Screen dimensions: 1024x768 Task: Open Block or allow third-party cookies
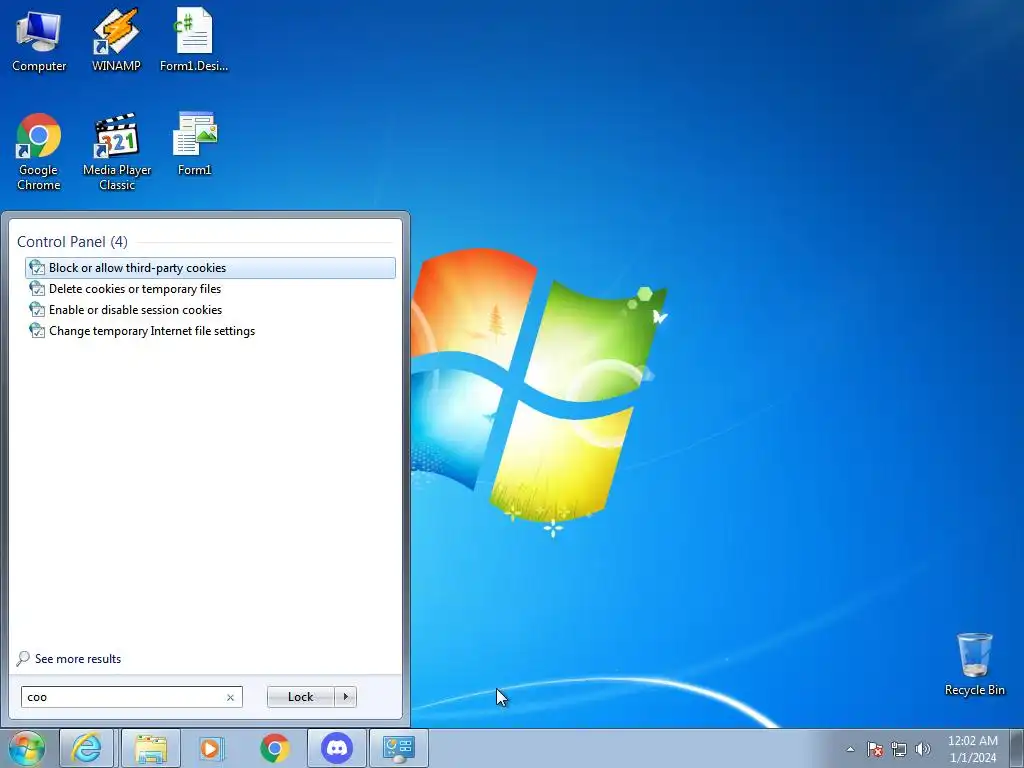pos(210,268)
